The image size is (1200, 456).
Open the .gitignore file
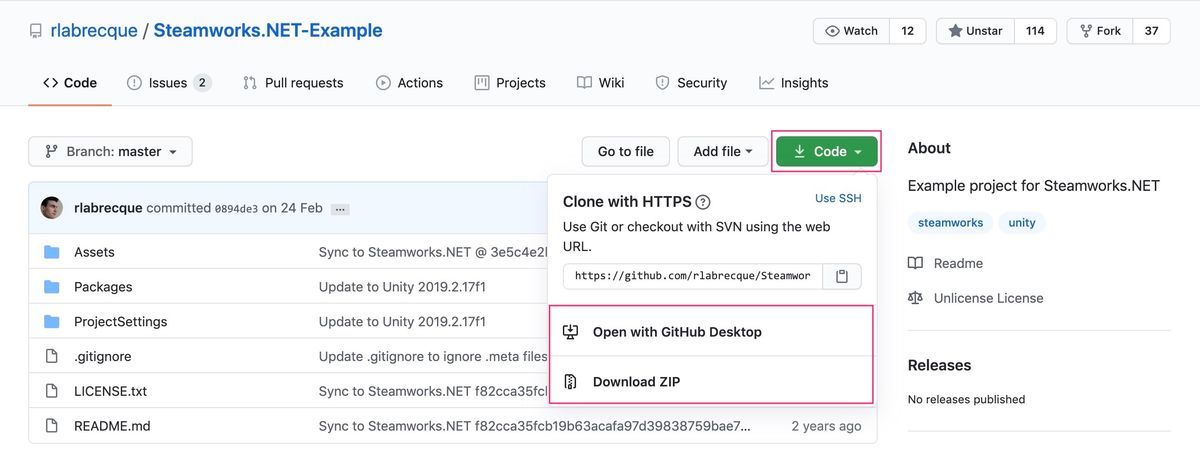(x=102, y=356)
